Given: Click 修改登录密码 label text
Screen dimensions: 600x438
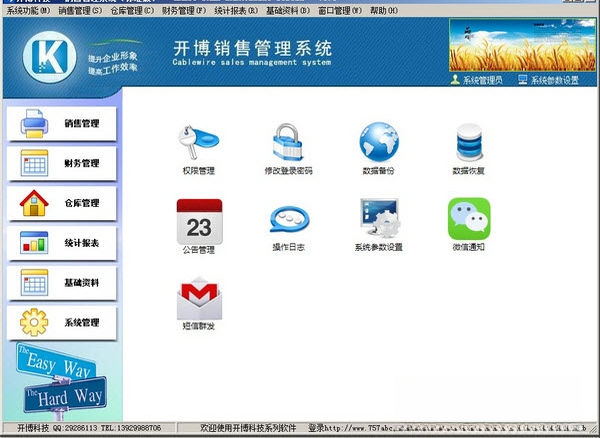Looking at the screenshot, I should point(289,171).
